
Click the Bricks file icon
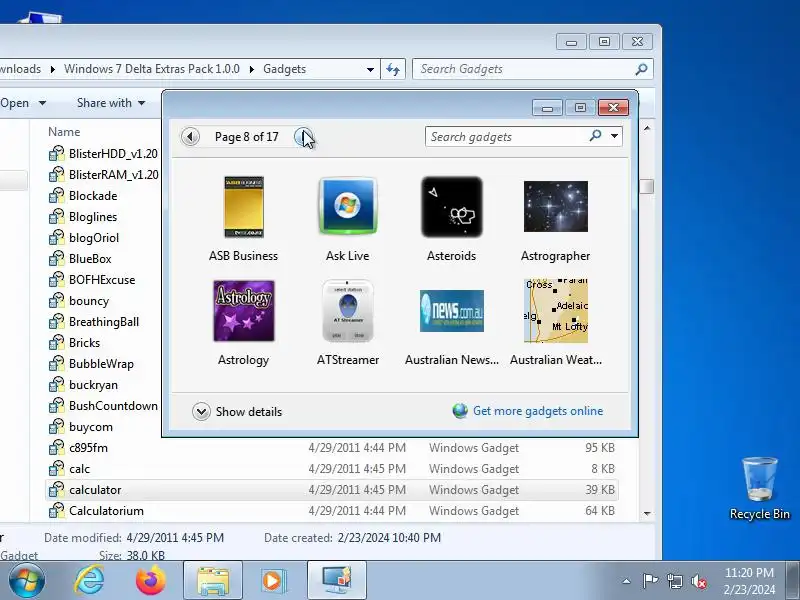pyautogui.click(x=56, y=342)
